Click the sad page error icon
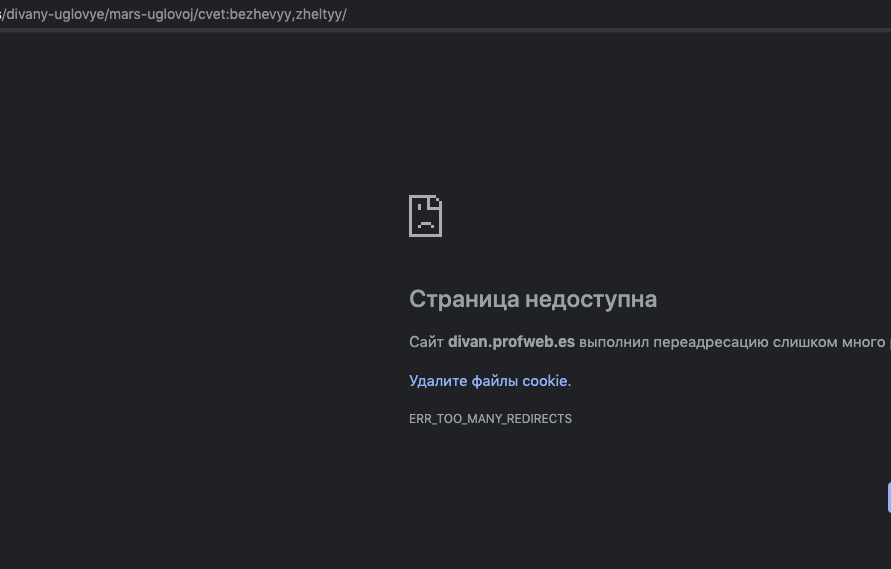Screen dimensions: 891x569 426,216
